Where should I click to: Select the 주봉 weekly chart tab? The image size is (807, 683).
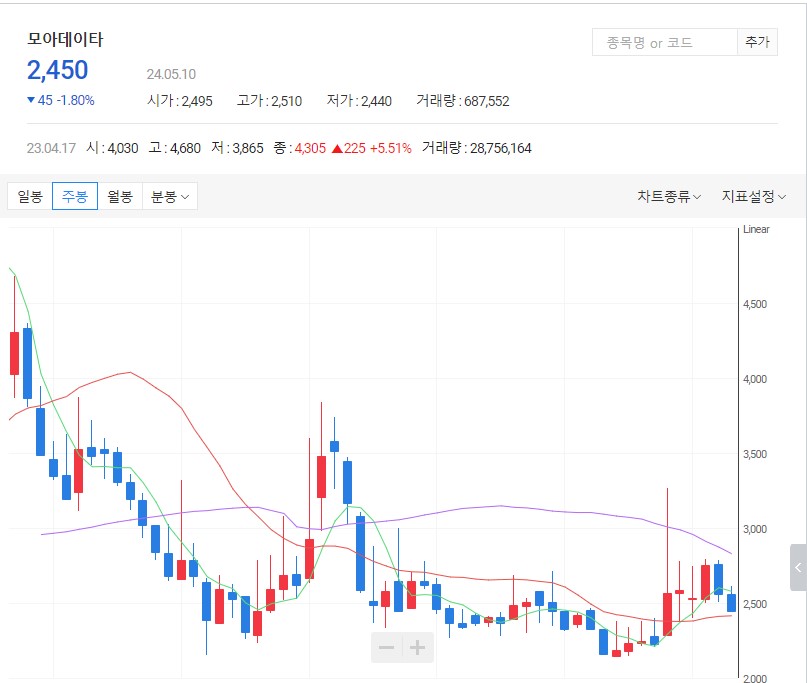pyautogui.click(x=75, y=196)
